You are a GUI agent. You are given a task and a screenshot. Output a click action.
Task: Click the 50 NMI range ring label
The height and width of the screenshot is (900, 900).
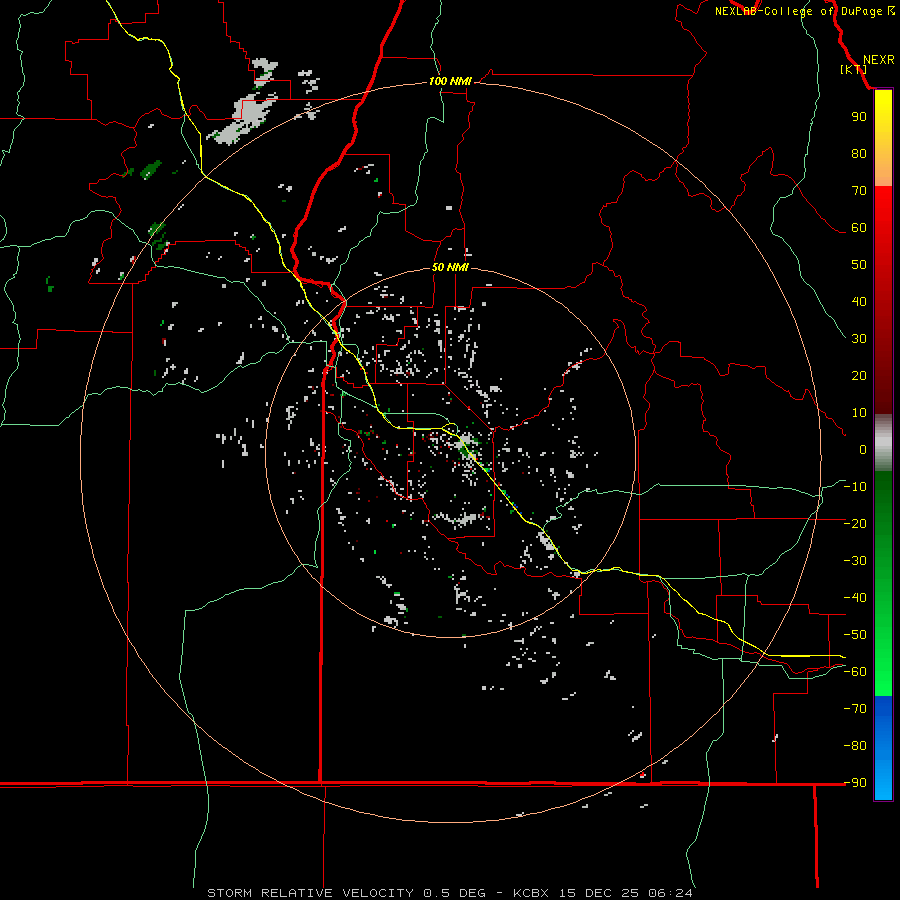450,267
